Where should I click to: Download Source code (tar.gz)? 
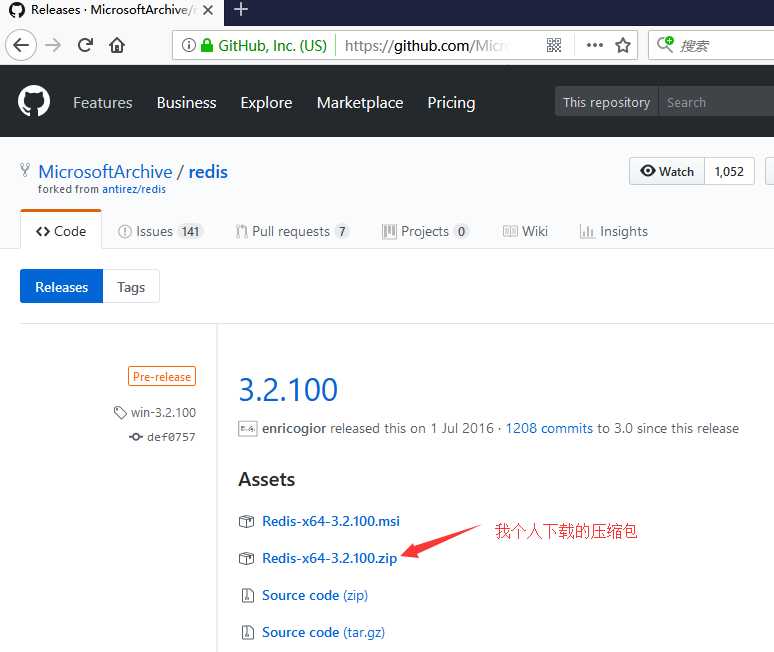pos(323,632)
